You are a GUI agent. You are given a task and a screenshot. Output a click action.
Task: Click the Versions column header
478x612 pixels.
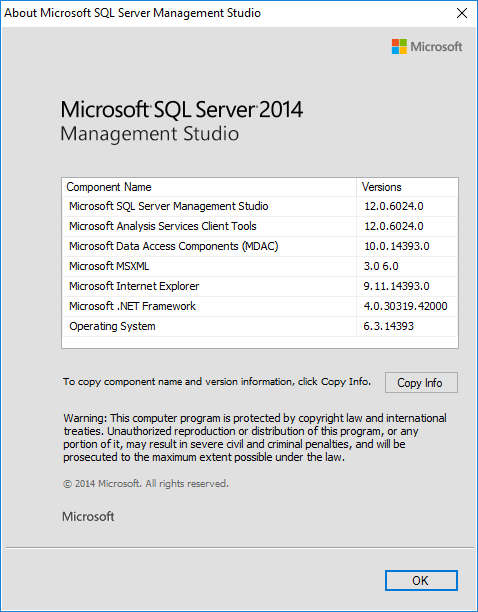click(407, 187)
